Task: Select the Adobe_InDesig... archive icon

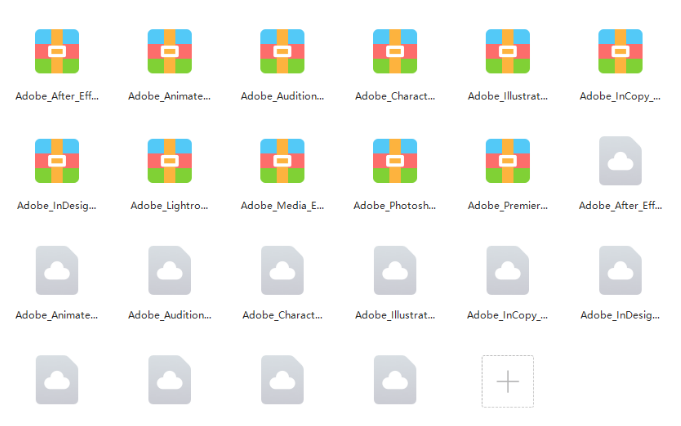Action: pos(57,161)
